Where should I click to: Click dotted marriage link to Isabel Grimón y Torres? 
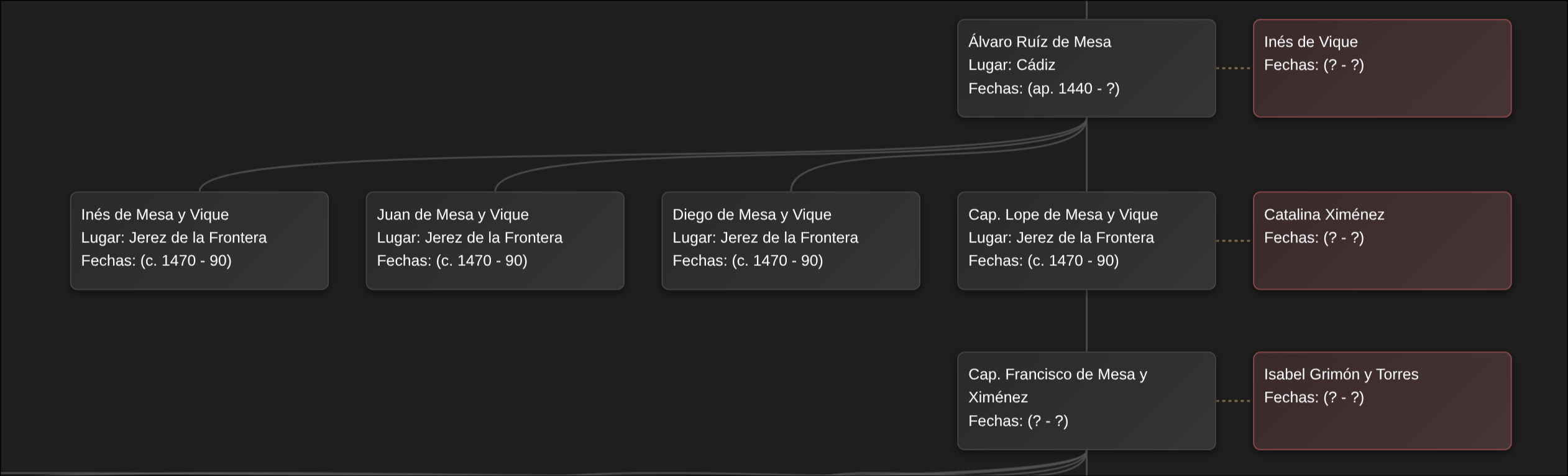1234,401
